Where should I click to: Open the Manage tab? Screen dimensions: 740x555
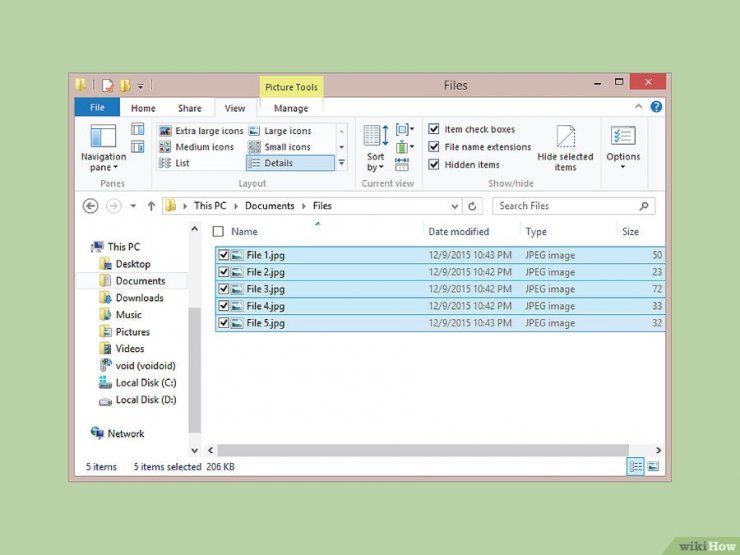[x=291, y=108]
